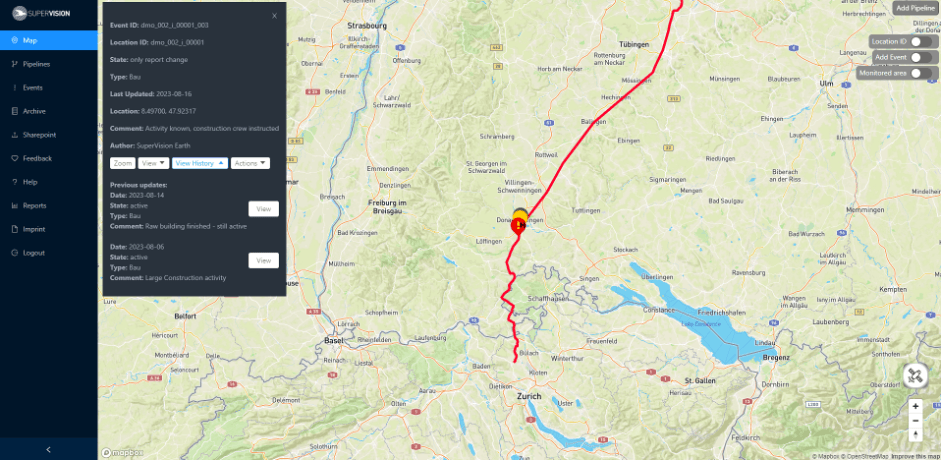Collapse the View History dropdown
942x460 pixels.
200,163
